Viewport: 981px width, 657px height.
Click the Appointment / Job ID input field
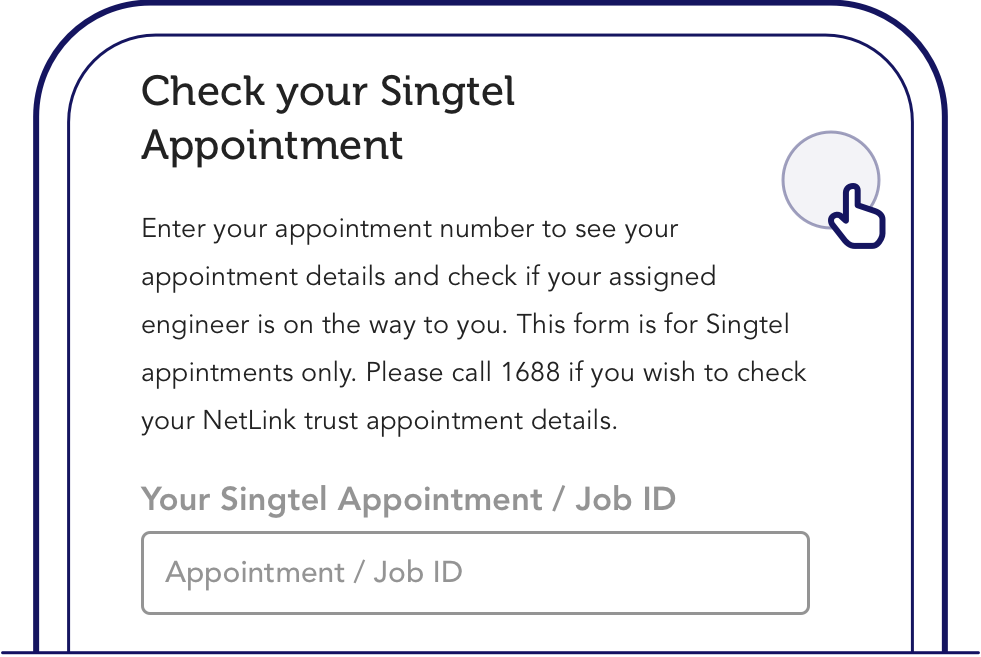point(475,573)
